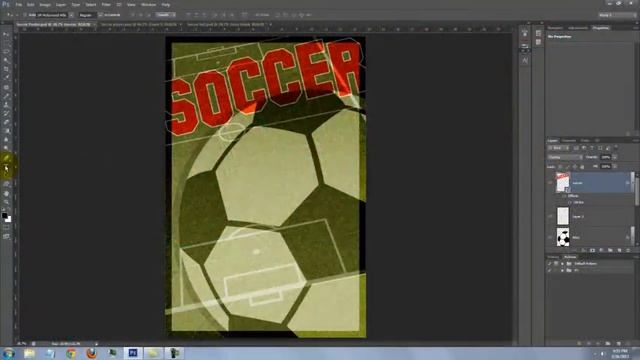Open the anti-aliasing Smooth dropdown

[165, 15]
